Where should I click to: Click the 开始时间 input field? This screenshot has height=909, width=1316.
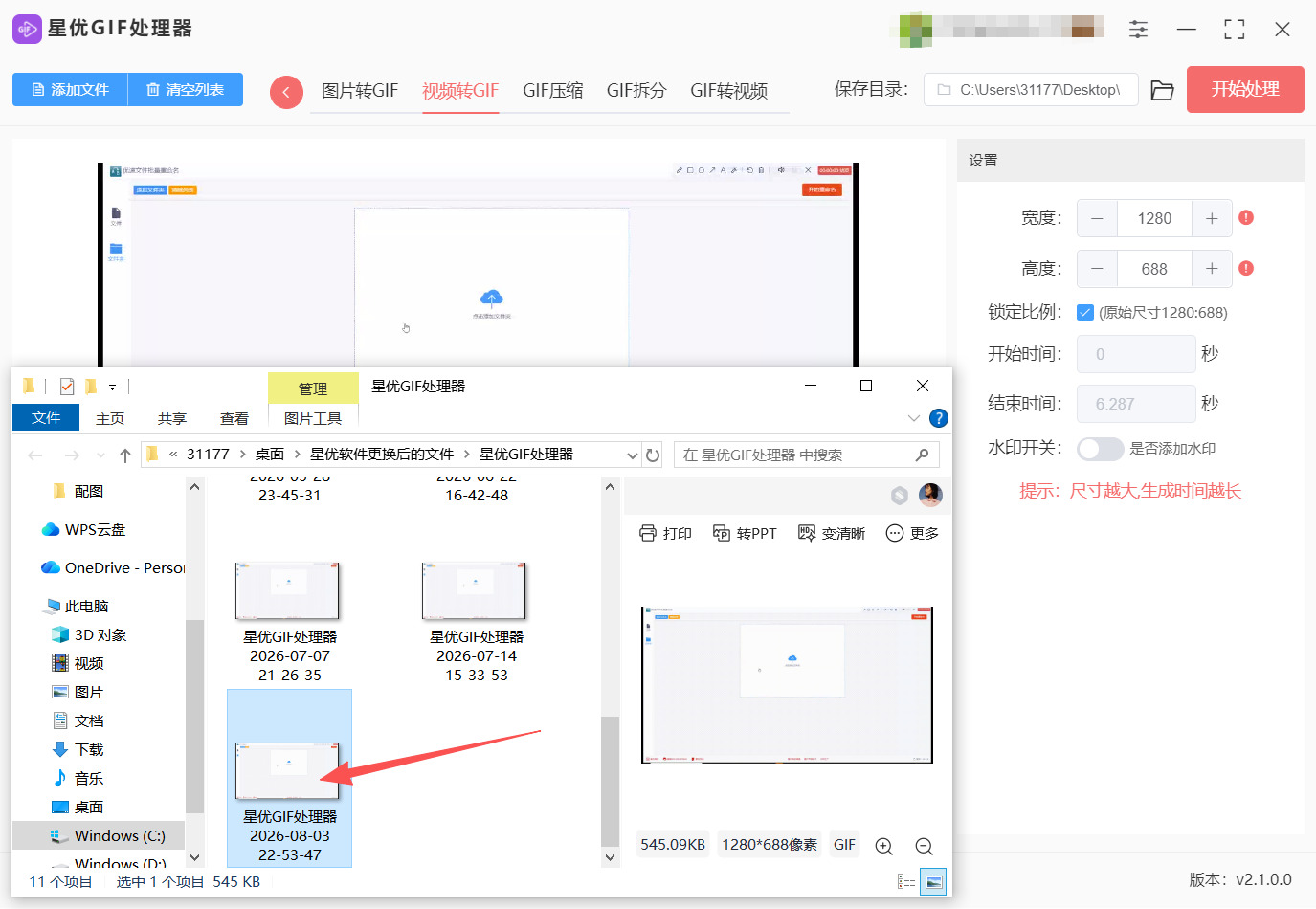(1136, 354)
